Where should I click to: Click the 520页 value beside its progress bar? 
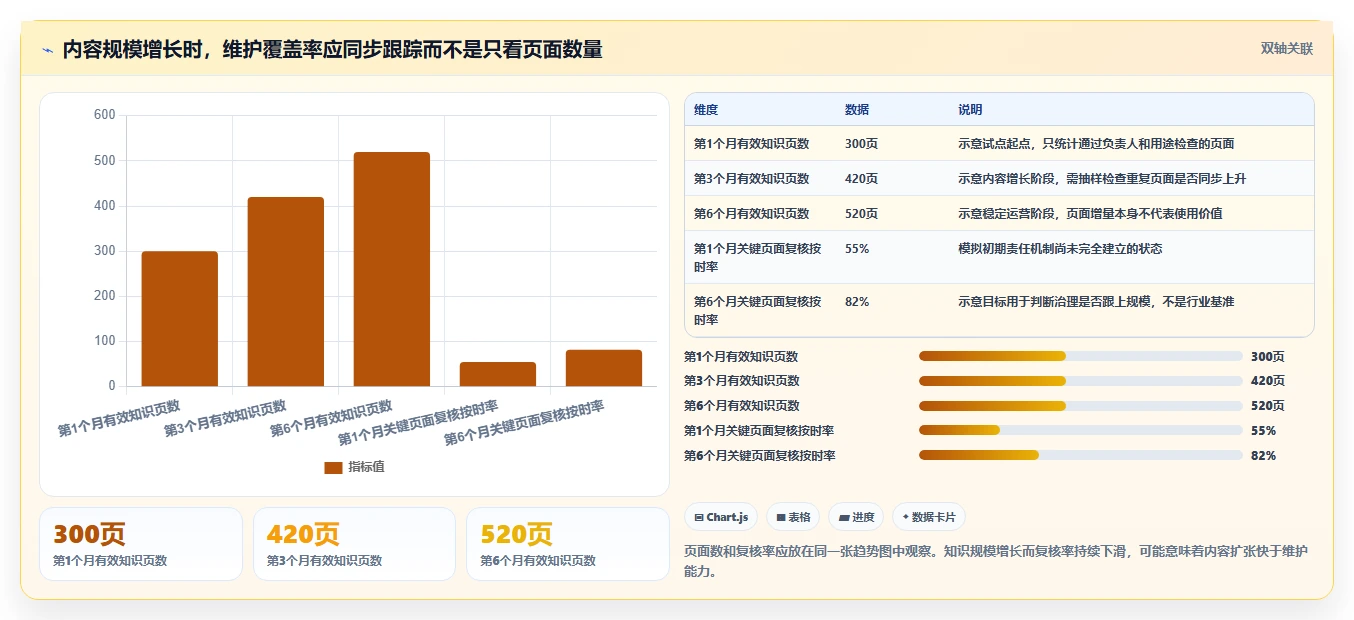(x=1267, y=406)
